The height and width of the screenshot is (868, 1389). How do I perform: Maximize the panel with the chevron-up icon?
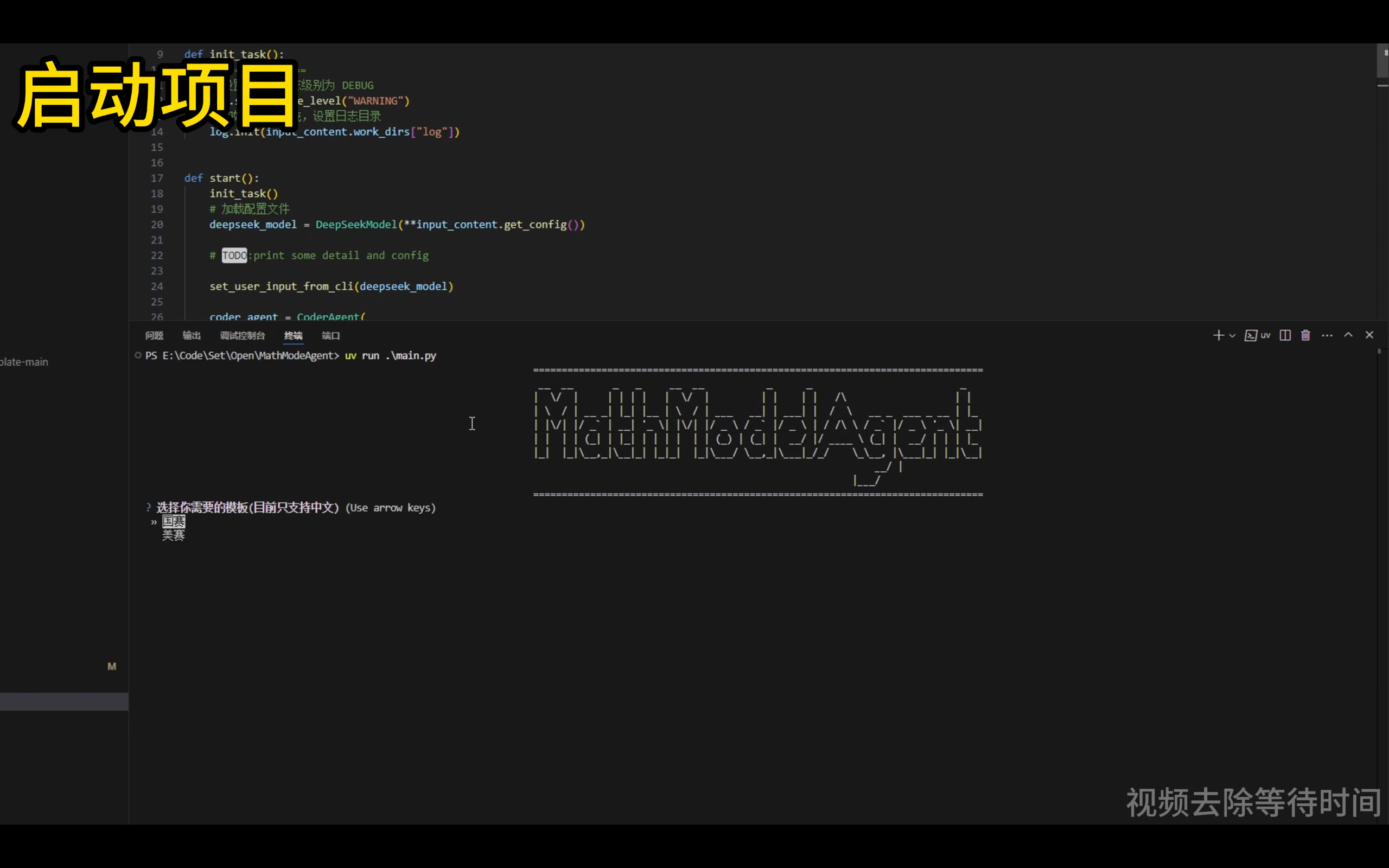pyautogui.click(x=1348, y=335)
